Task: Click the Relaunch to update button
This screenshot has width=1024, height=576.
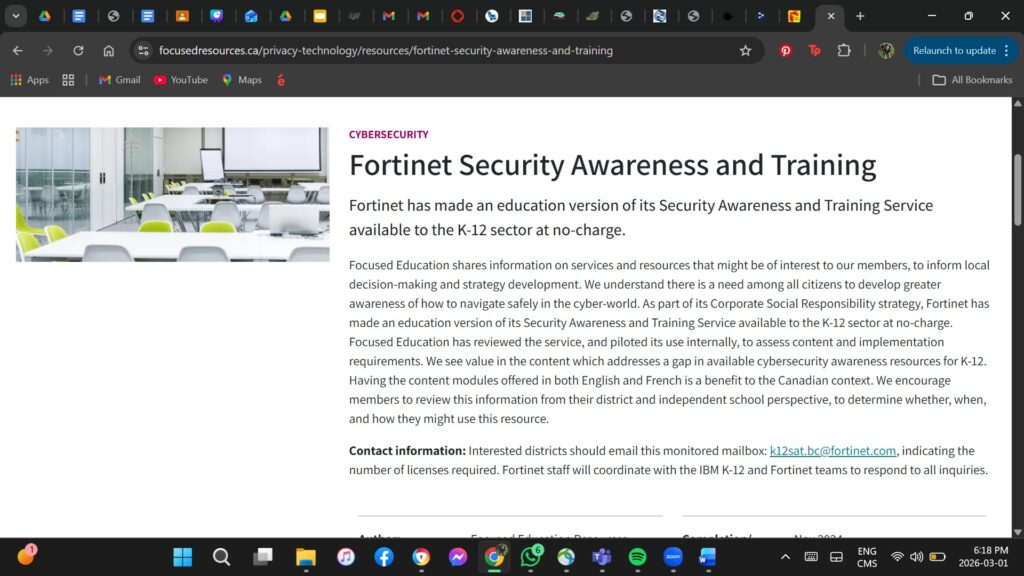Action: [x=954, y=50]
